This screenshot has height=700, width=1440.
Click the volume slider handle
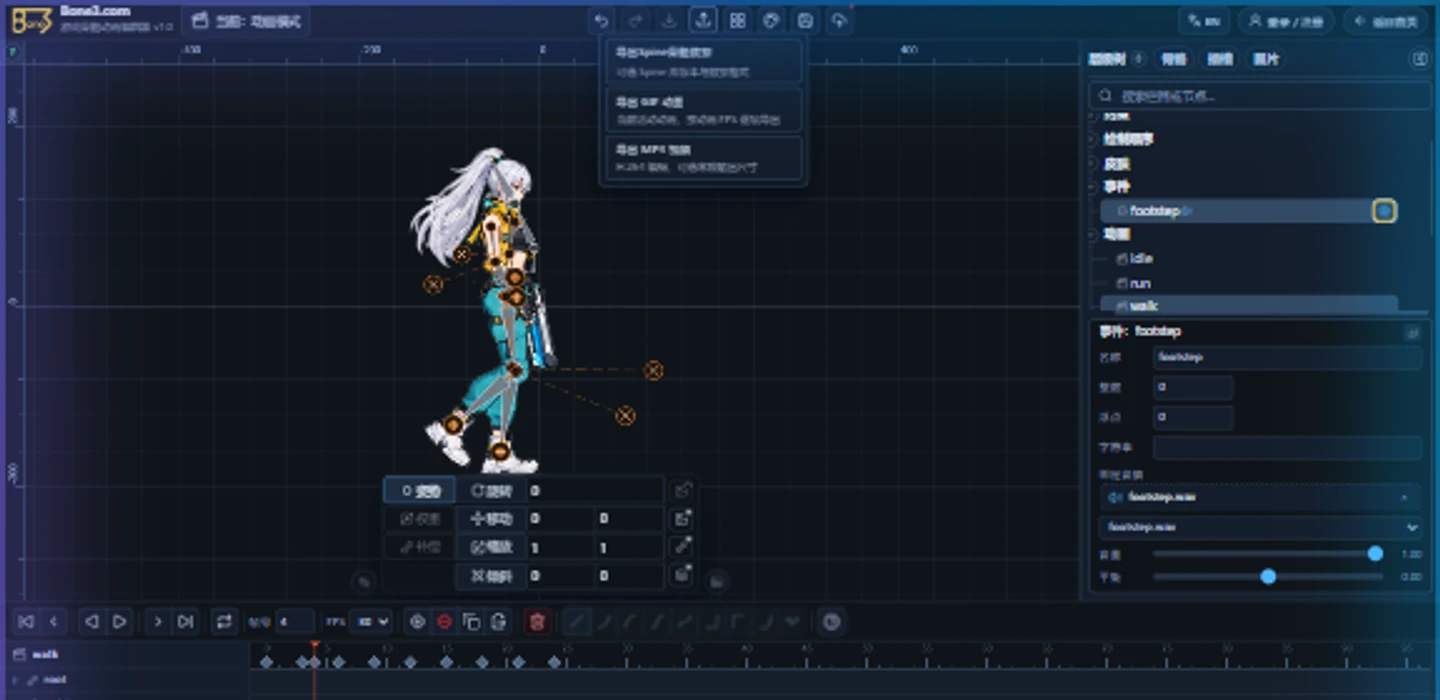tap(1375, 553)
